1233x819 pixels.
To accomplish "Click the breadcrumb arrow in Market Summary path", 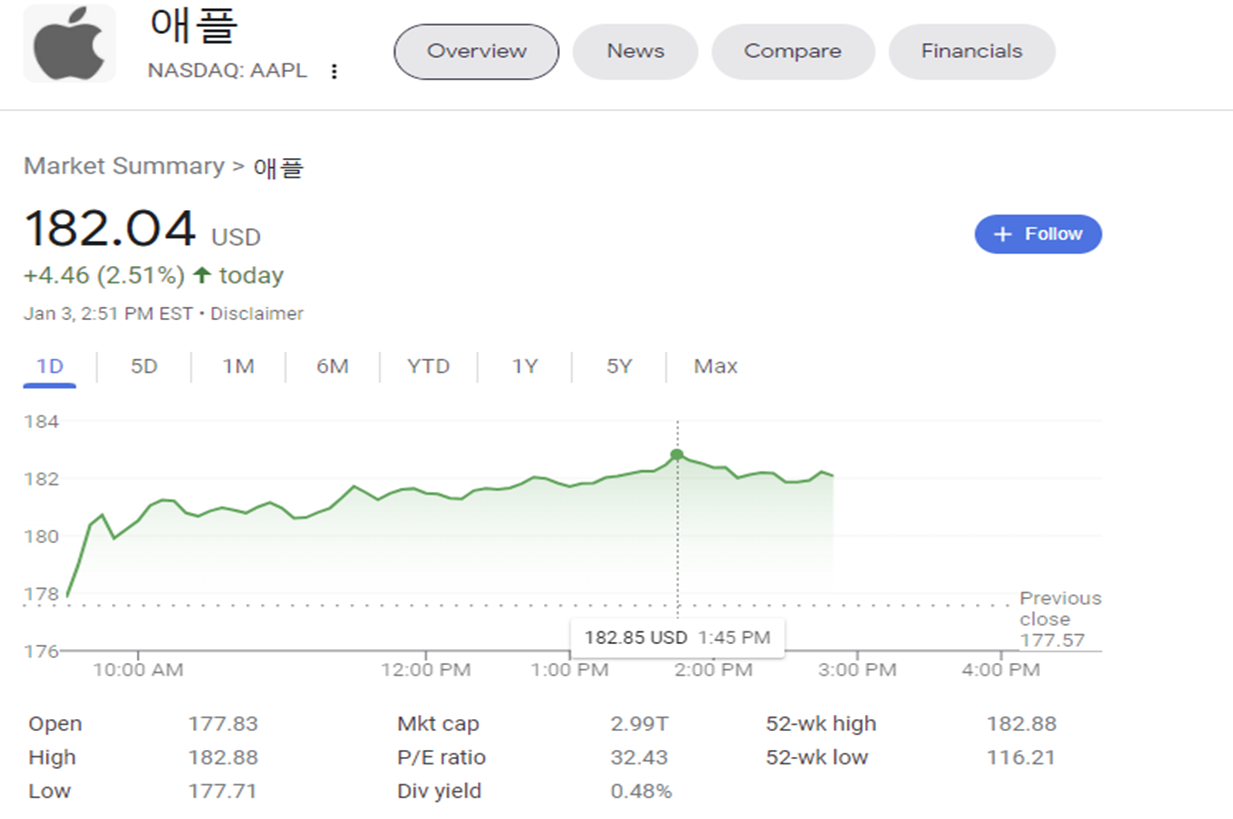I will (x=236, y=167).
